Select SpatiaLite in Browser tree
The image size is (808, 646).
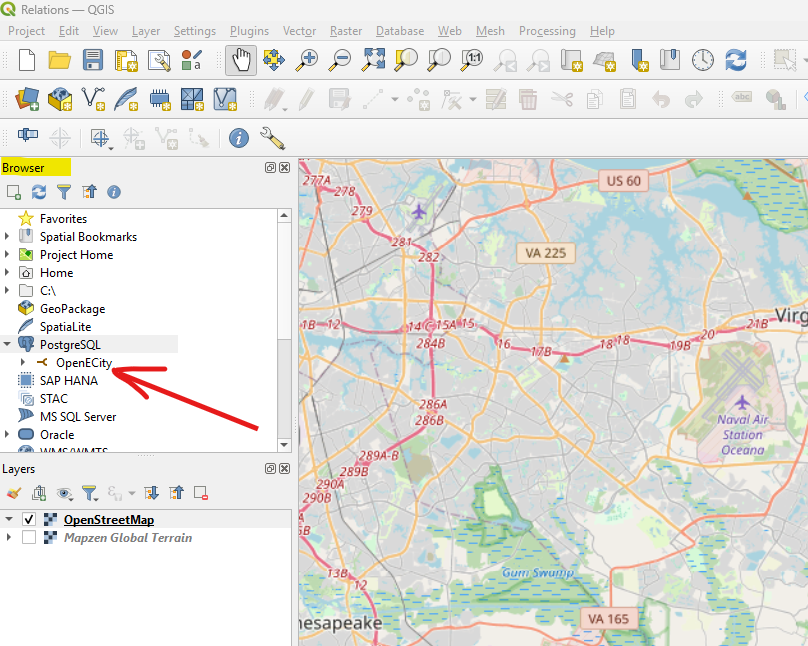[x=65, y=327]
